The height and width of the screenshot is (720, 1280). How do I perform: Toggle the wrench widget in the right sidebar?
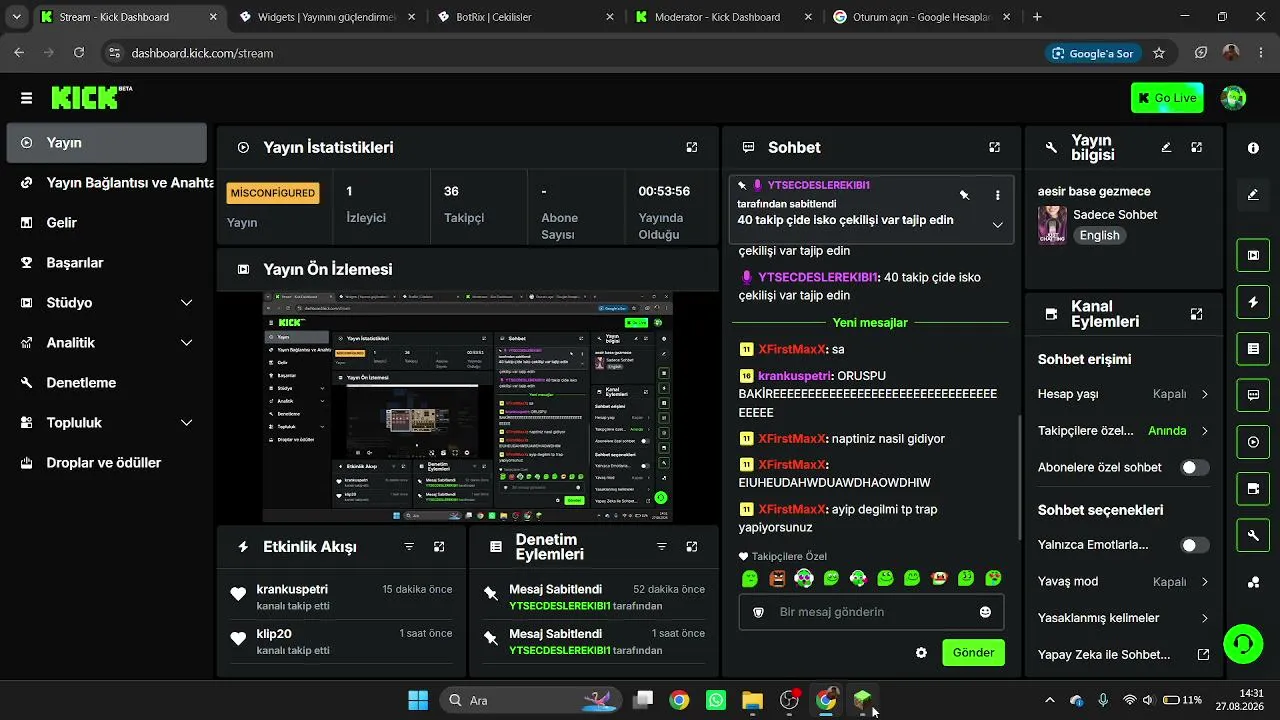tap(1253, 535)
